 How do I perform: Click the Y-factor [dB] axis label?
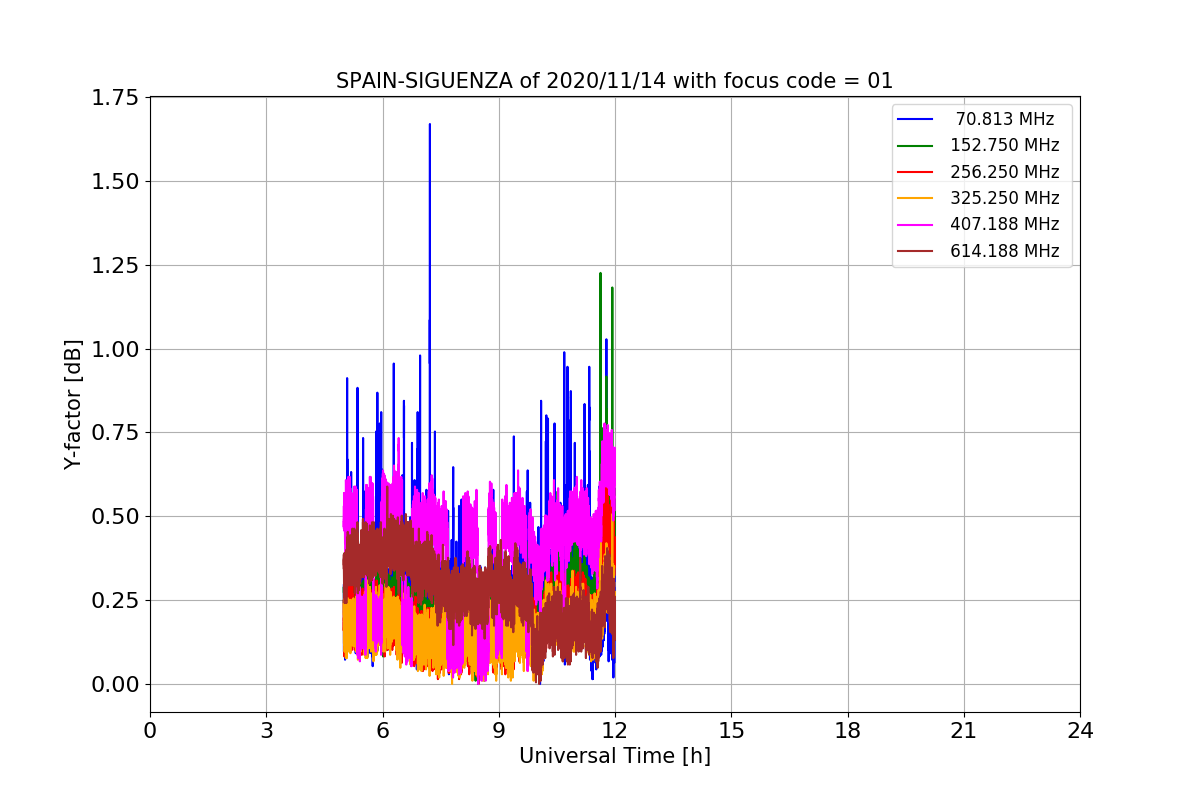[72, 405]
